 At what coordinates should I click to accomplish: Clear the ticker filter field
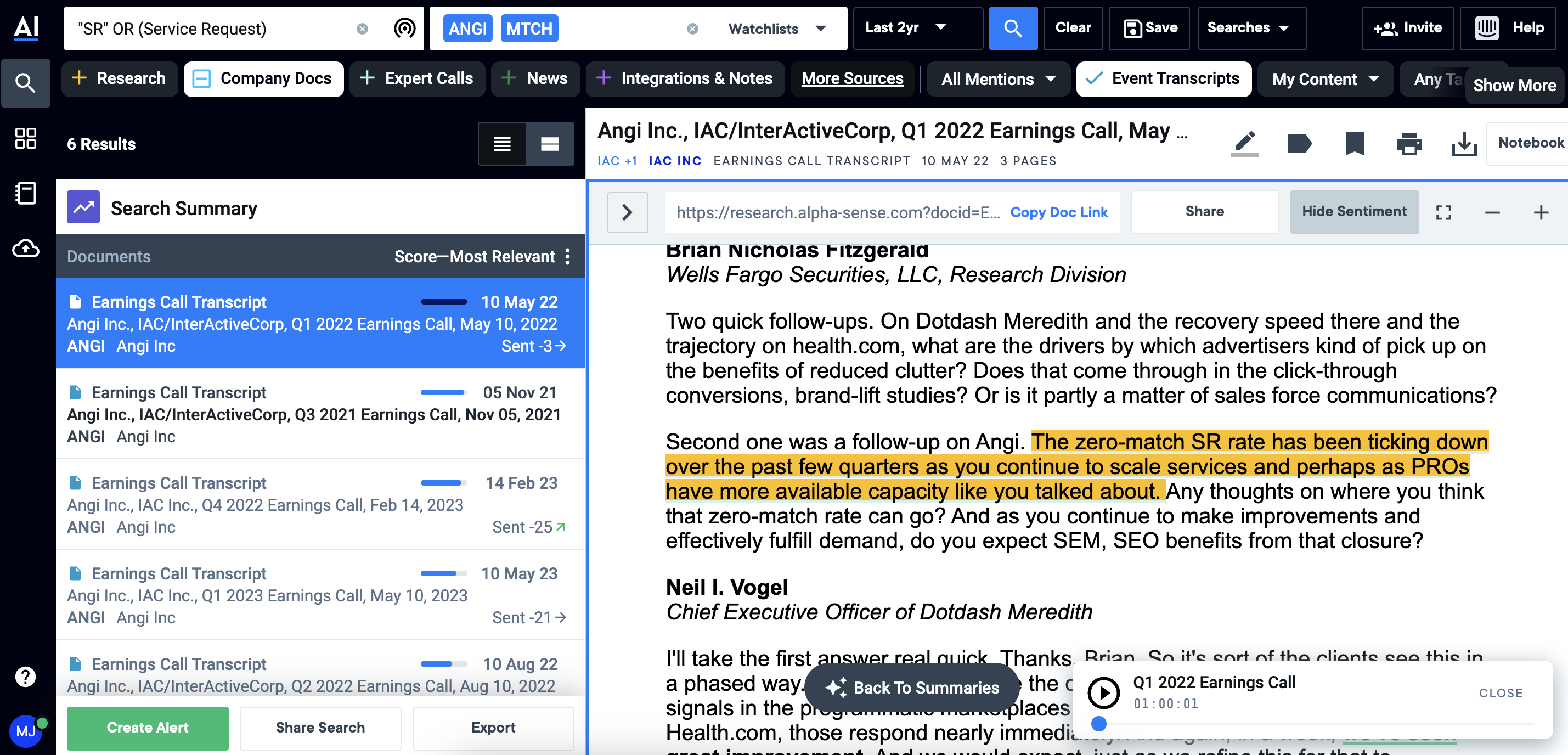point(693,29)
